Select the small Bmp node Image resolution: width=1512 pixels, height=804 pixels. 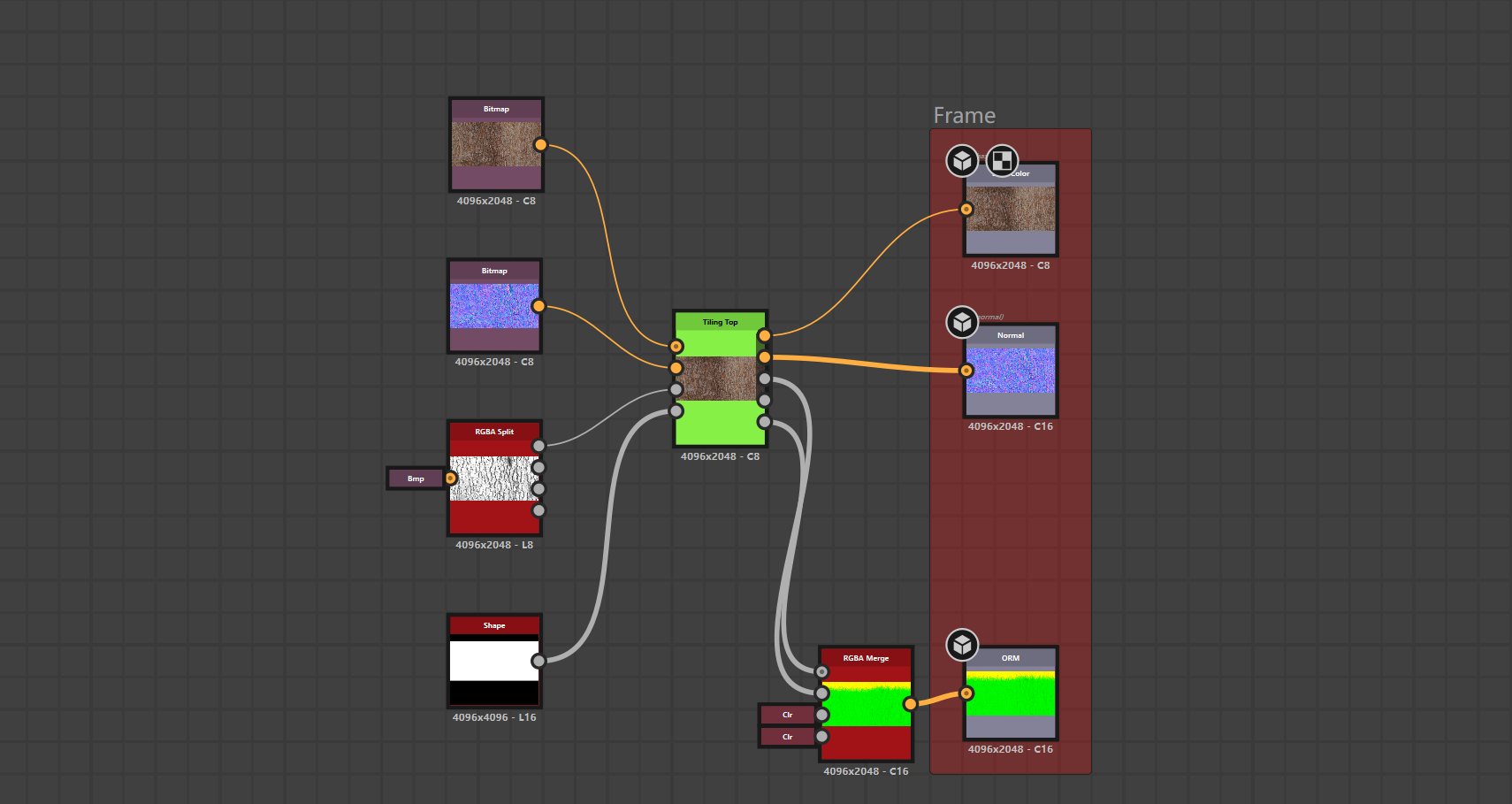click(416, 479)
